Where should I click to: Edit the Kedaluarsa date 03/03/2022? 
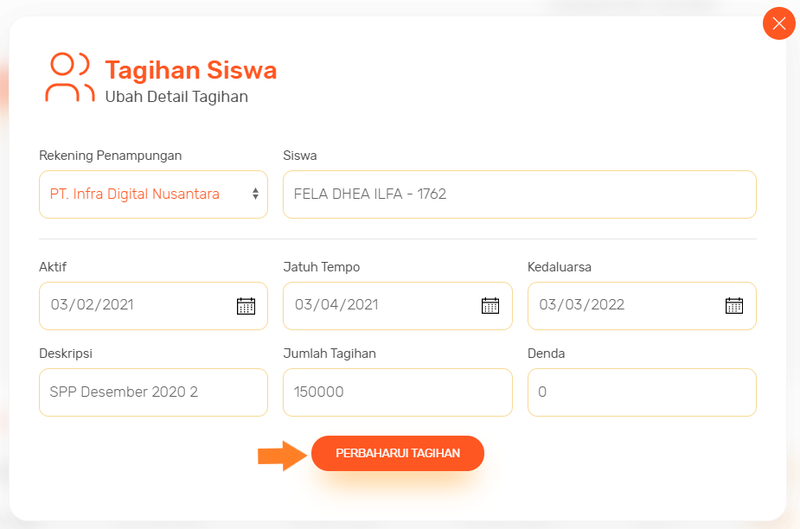(x=642, y=306)
